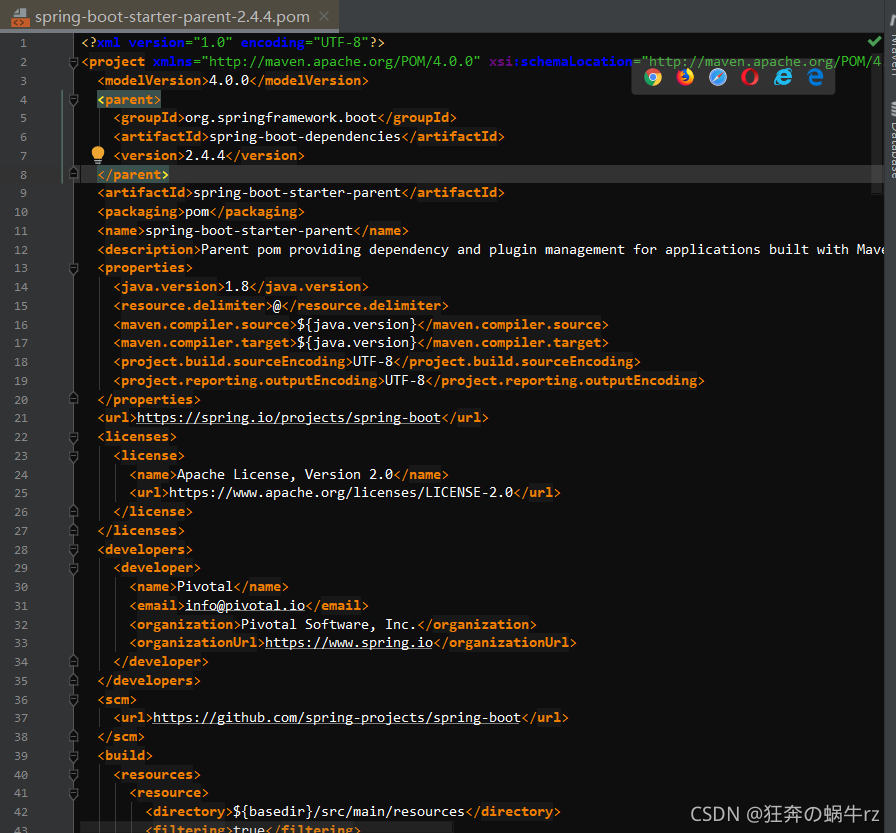This screenshot has width=896, height=833.
Task: Click the Pivotal developer name on line 30
Action: click(x=205, y=587)
